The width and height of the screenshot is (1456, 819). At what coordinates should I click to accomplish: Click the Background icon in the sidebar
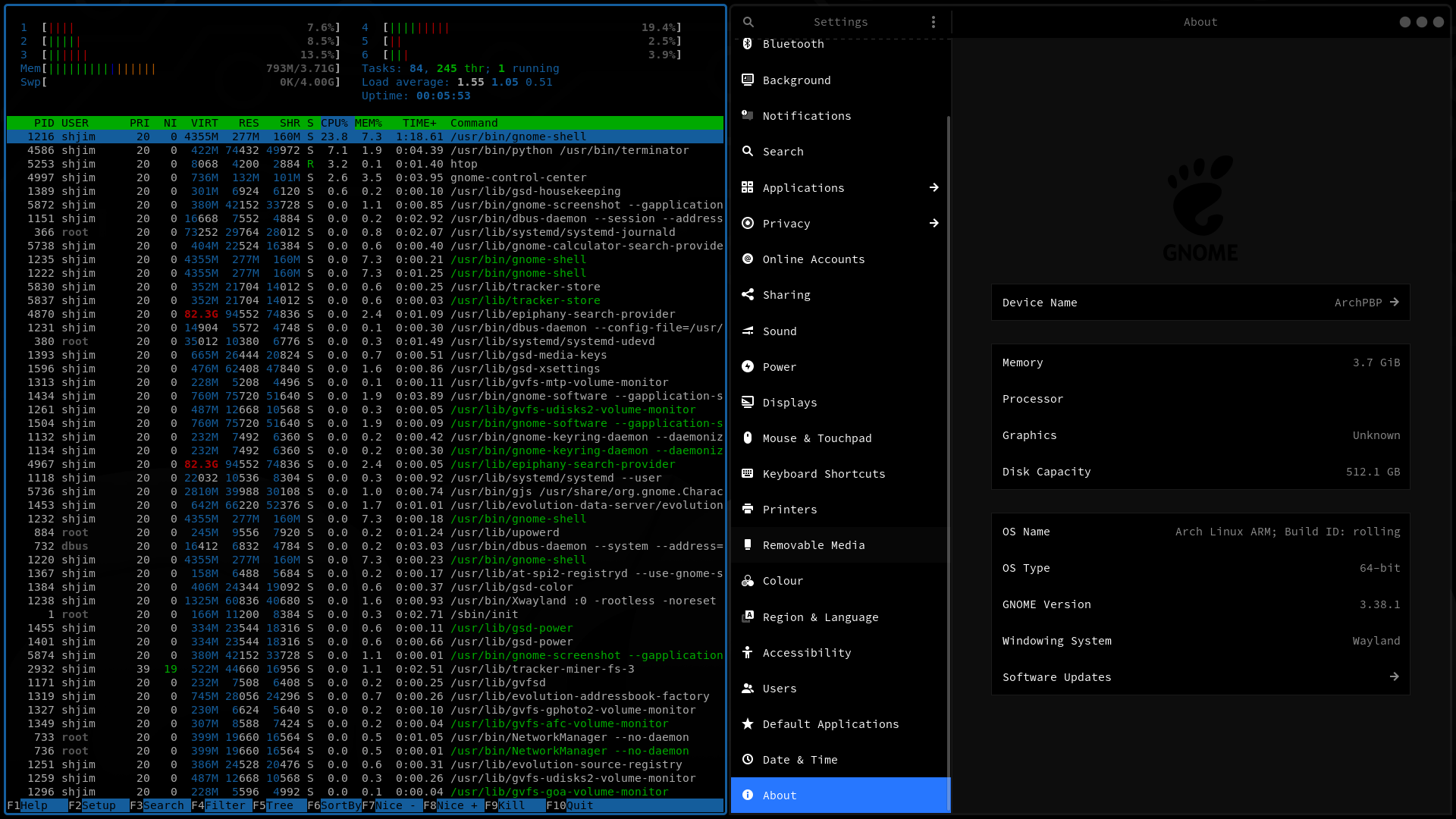[748, 80]
